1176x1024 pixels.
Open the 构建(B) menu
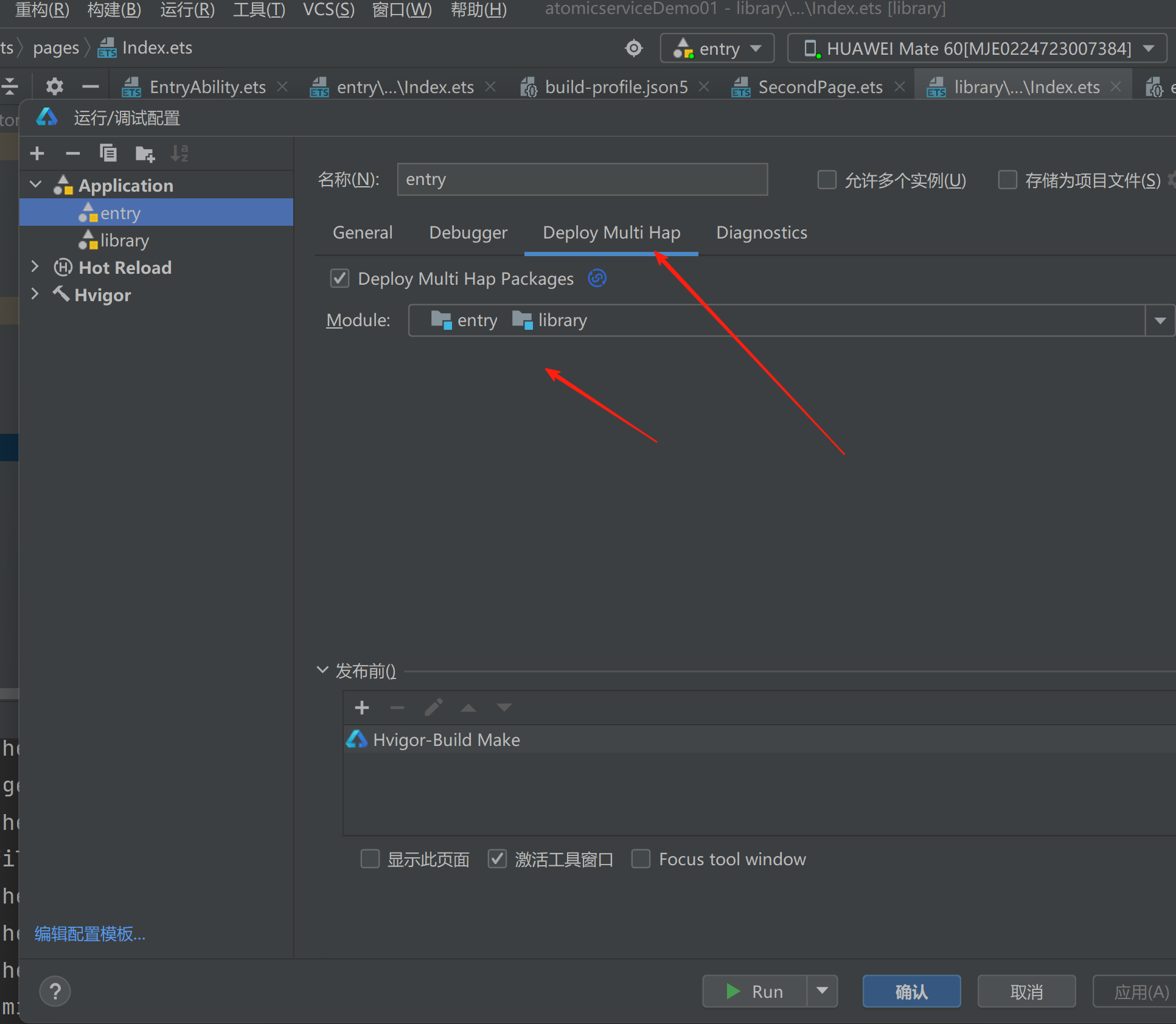click(114, 10)
